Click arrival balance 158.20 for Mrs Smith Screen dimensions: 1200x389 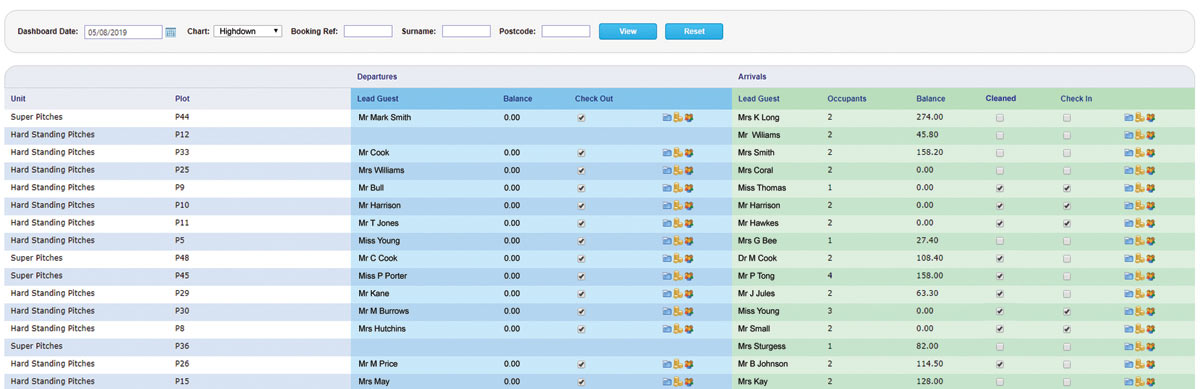930,153
